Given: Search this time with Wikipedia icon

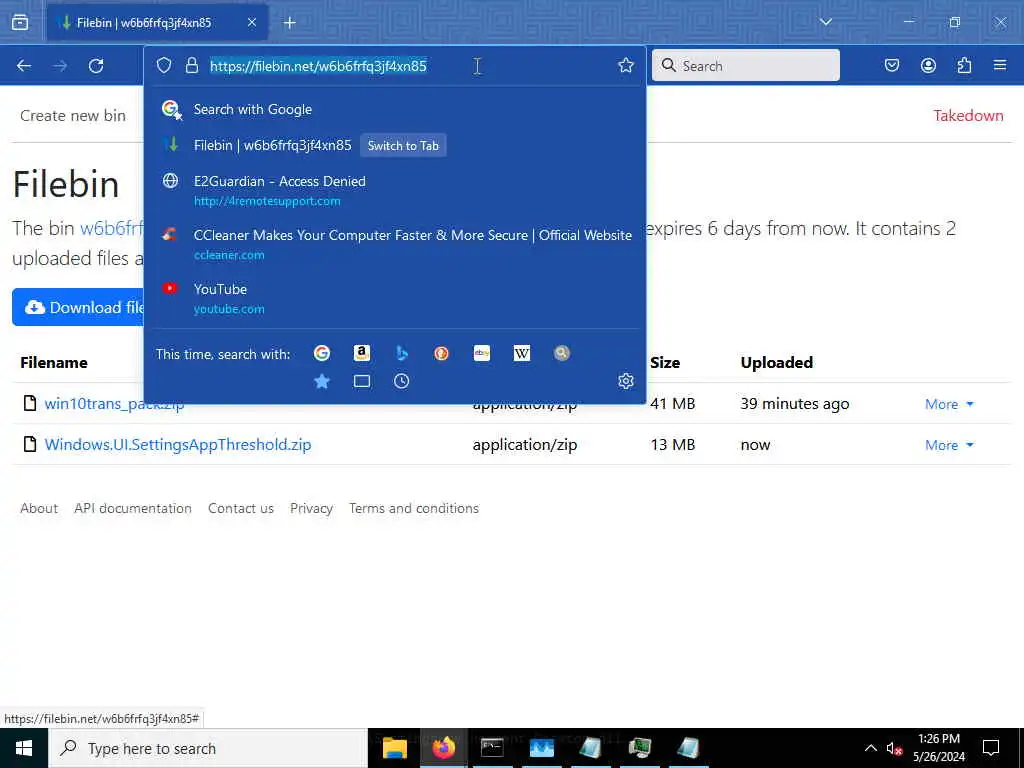Looking at the screenshot, I should coord(522,353).
